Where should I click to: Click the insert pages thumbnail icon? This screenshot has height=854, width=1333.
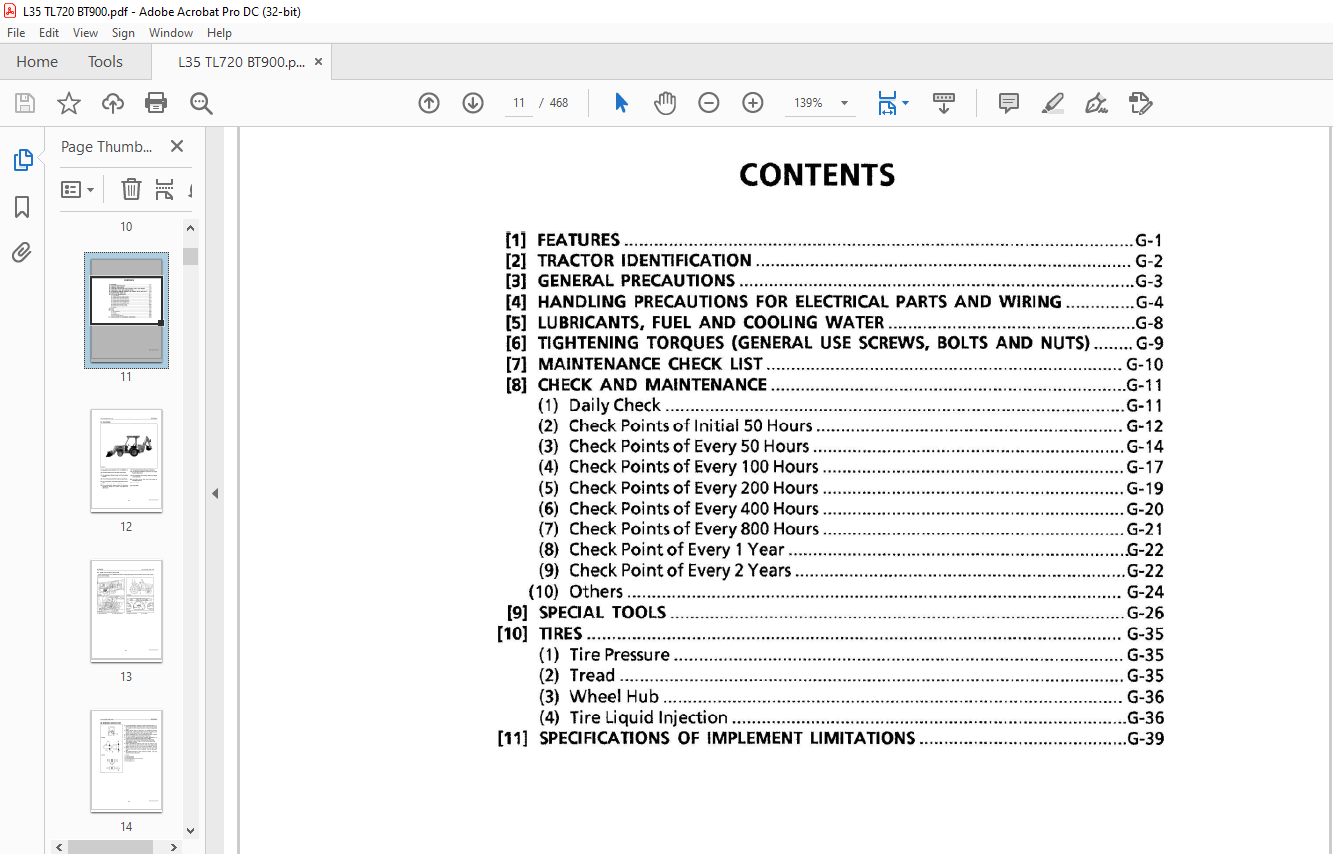pos(165,189)
